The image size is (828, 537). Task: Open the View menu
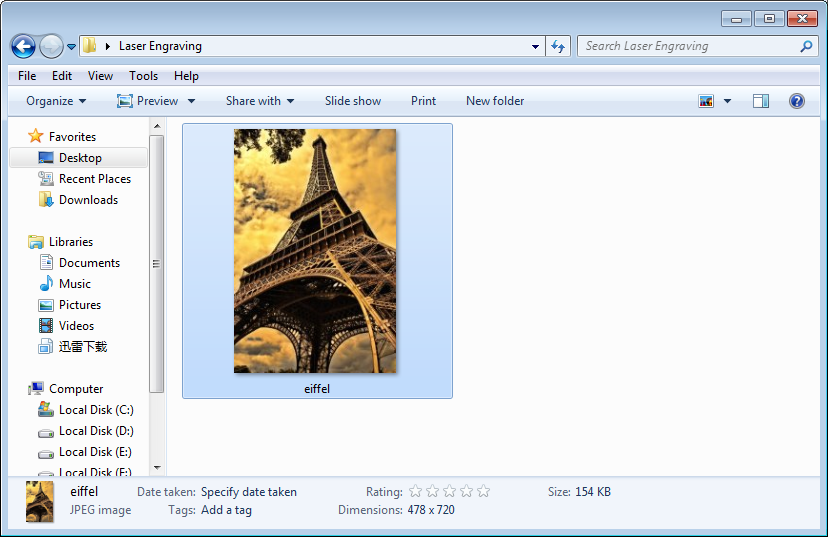tap(100, 76)
